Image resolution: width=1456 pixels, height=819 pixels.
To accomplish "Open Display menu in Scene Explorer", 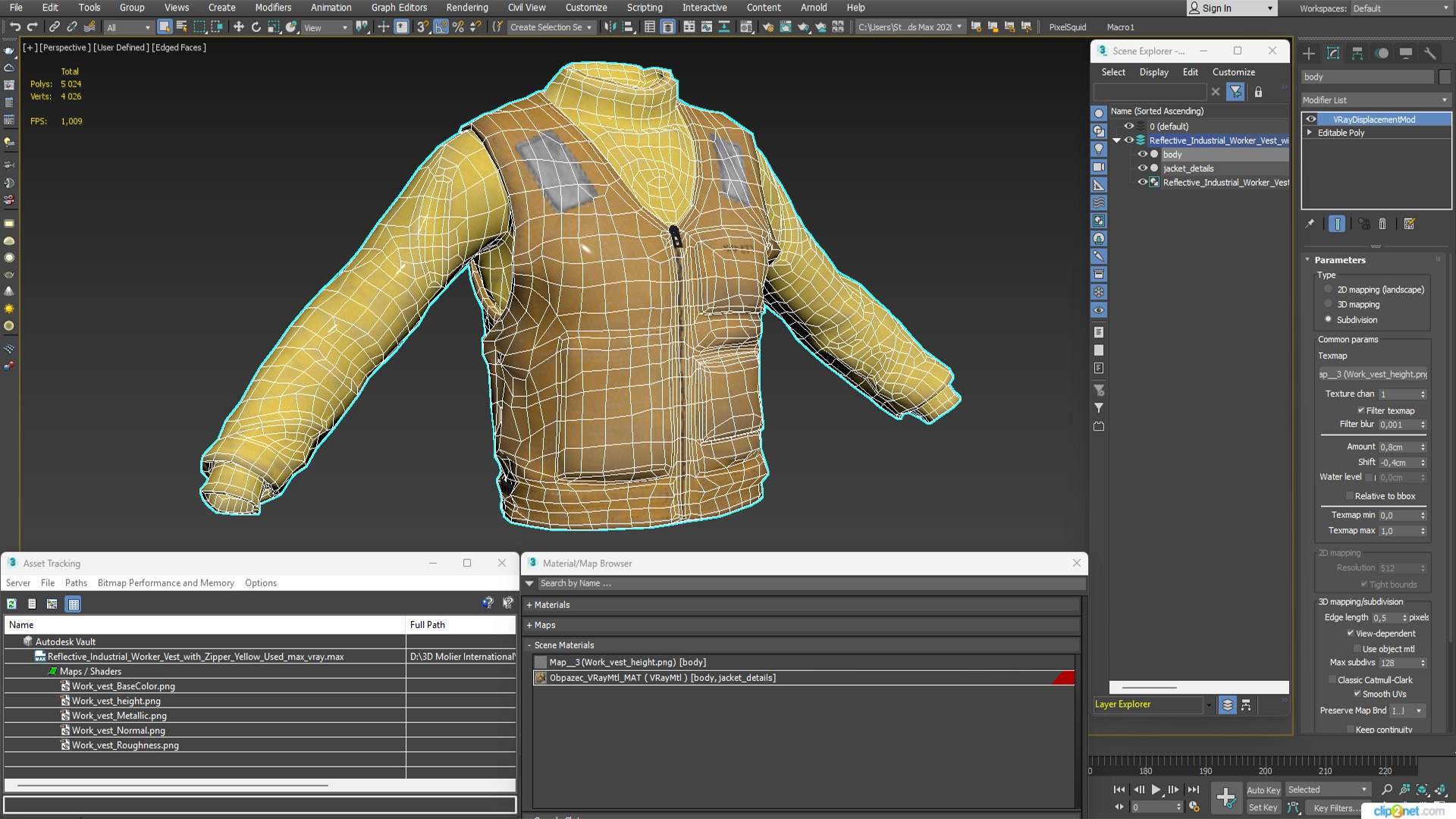I will (x=1153, y=72).
